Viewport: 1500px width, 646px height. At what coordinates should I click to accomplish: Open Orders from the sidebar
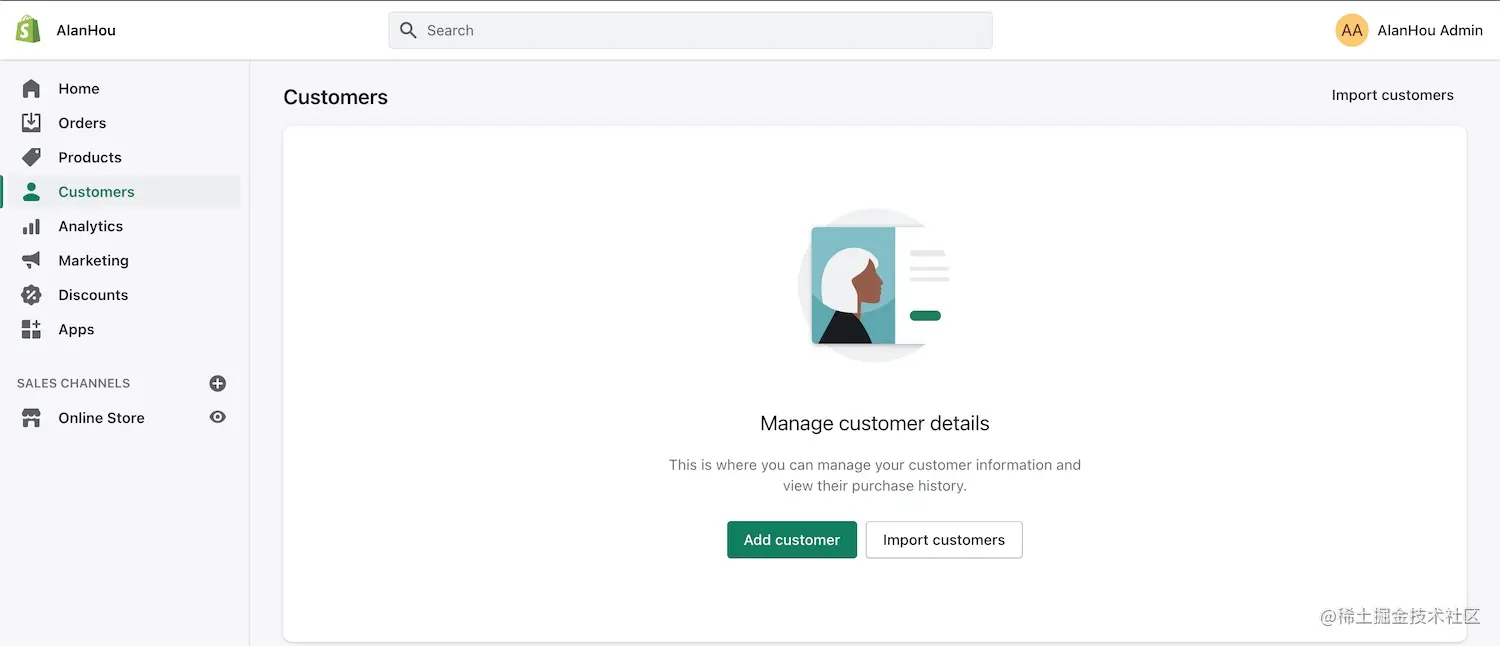point(32,122)
